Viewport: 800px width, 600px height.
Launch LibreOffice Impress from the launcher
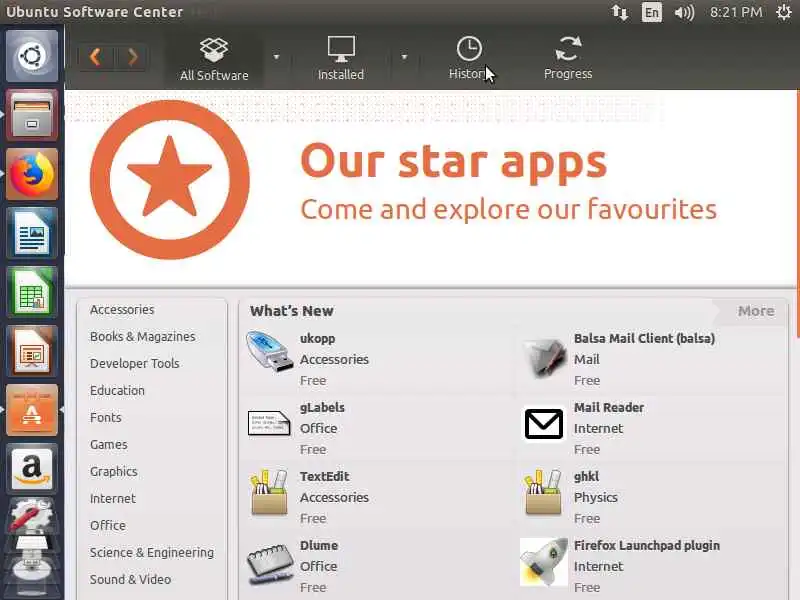(32, 352)
